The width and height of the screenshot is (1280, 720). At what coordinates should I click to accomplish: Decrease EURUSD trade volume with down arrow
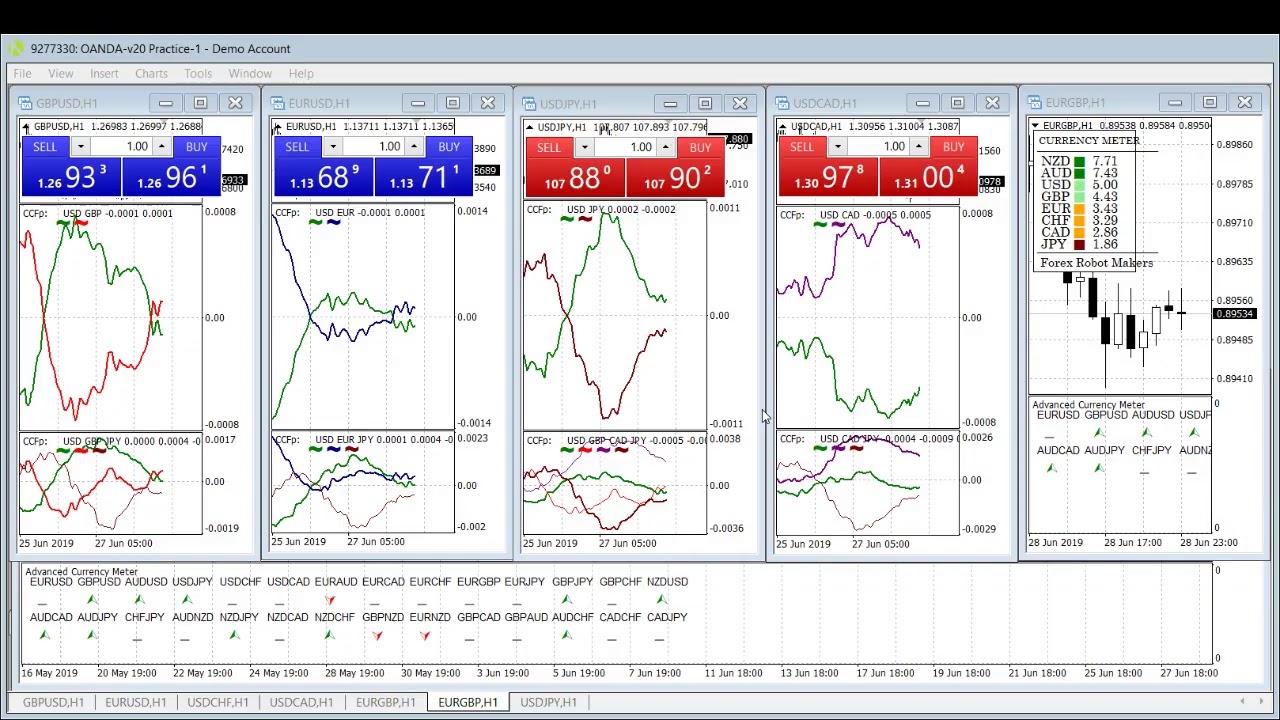pyautogui.click(x=331, y=148)
